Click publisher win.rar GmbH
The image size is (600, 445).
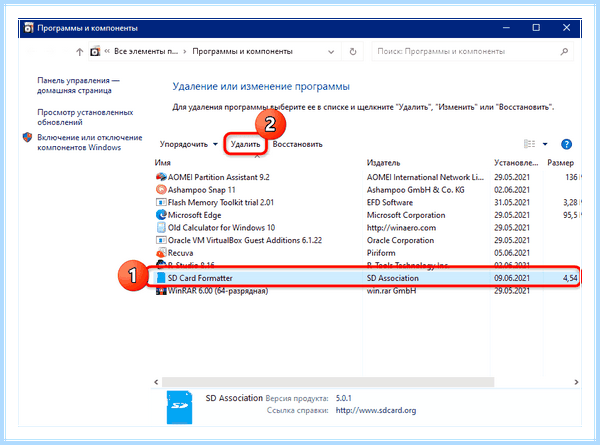391,291
